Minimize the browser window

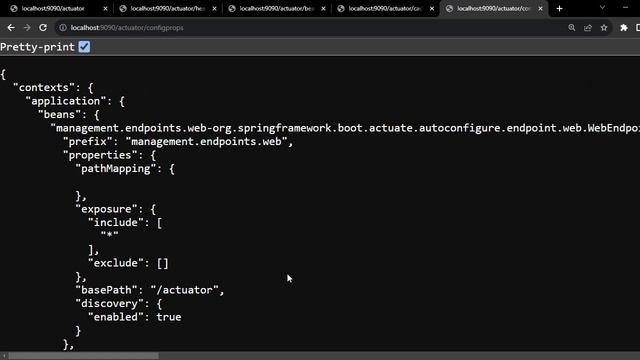(x=625, y=8)
